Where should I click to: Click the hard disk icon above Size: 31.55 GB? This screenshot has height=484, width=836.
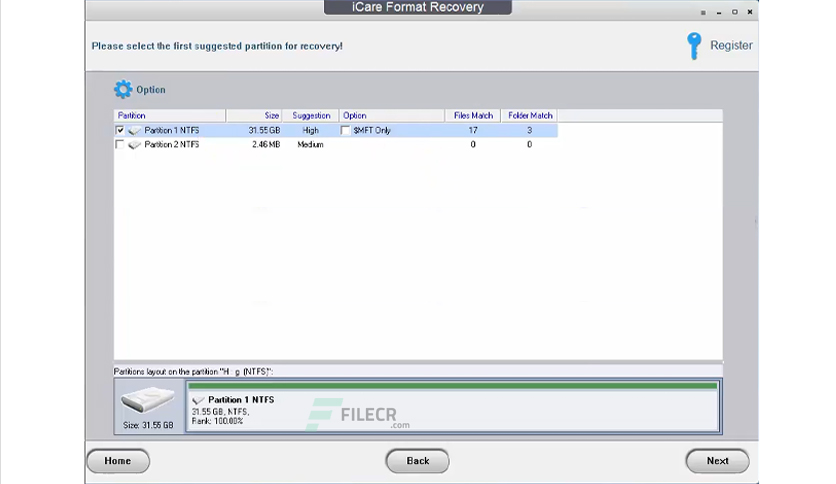click(148, 400)
